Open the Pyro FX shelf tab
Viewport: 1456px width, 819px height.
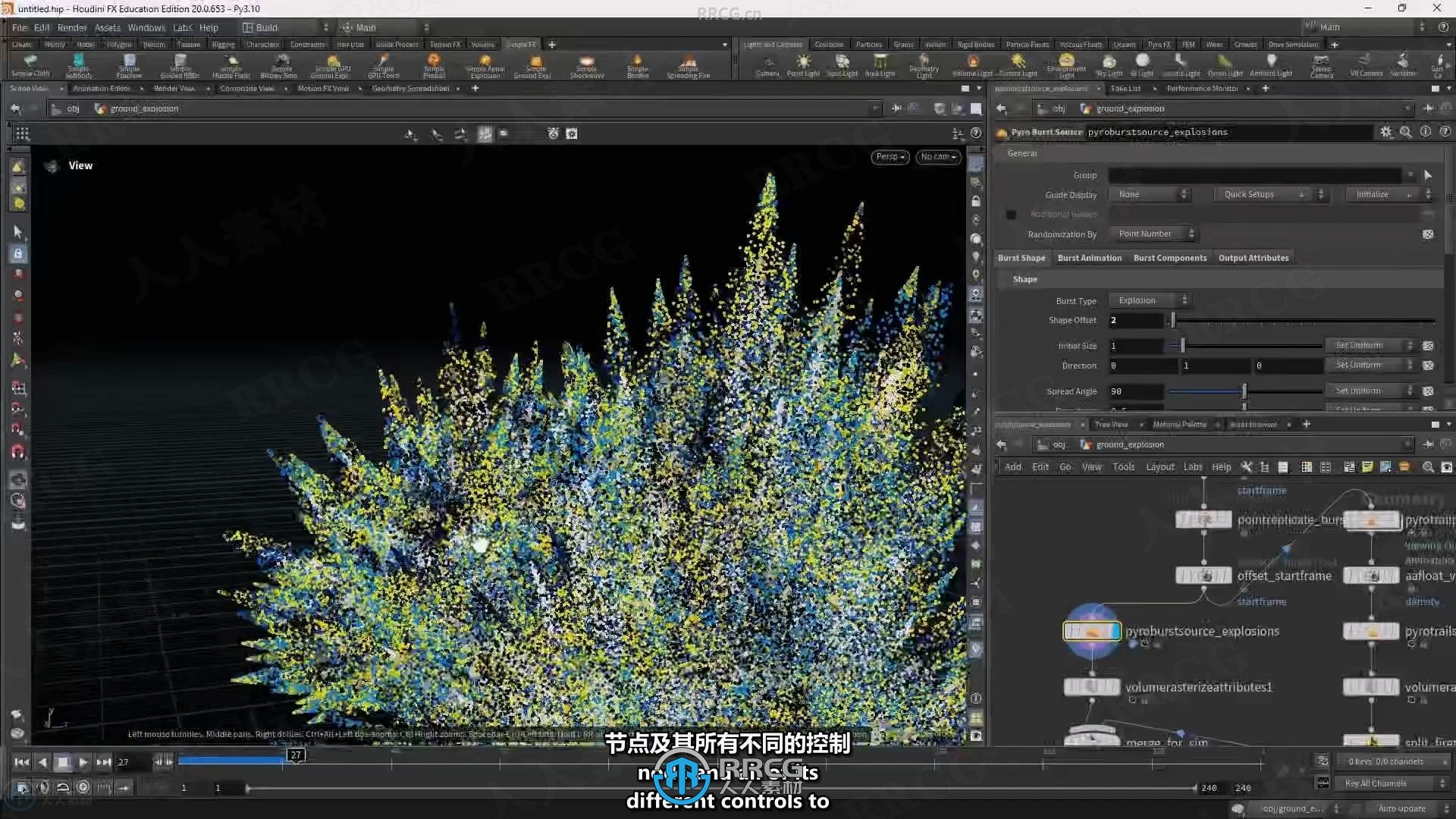point(1159,45)
